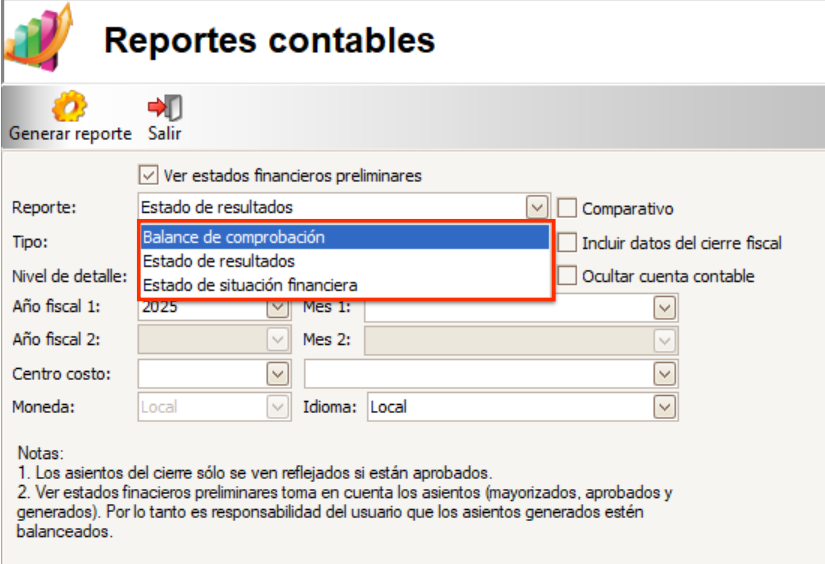
Task: Expand the Centro costo description dropdown
Action: point(664,374)
